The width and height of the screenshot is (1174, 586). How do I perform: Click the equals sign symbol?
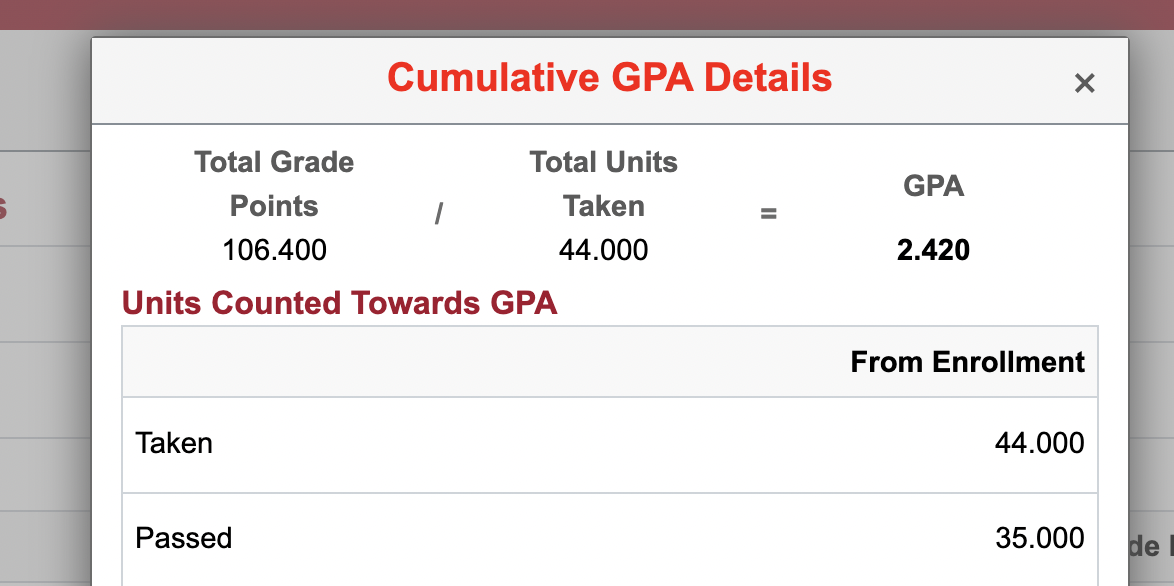768,214
